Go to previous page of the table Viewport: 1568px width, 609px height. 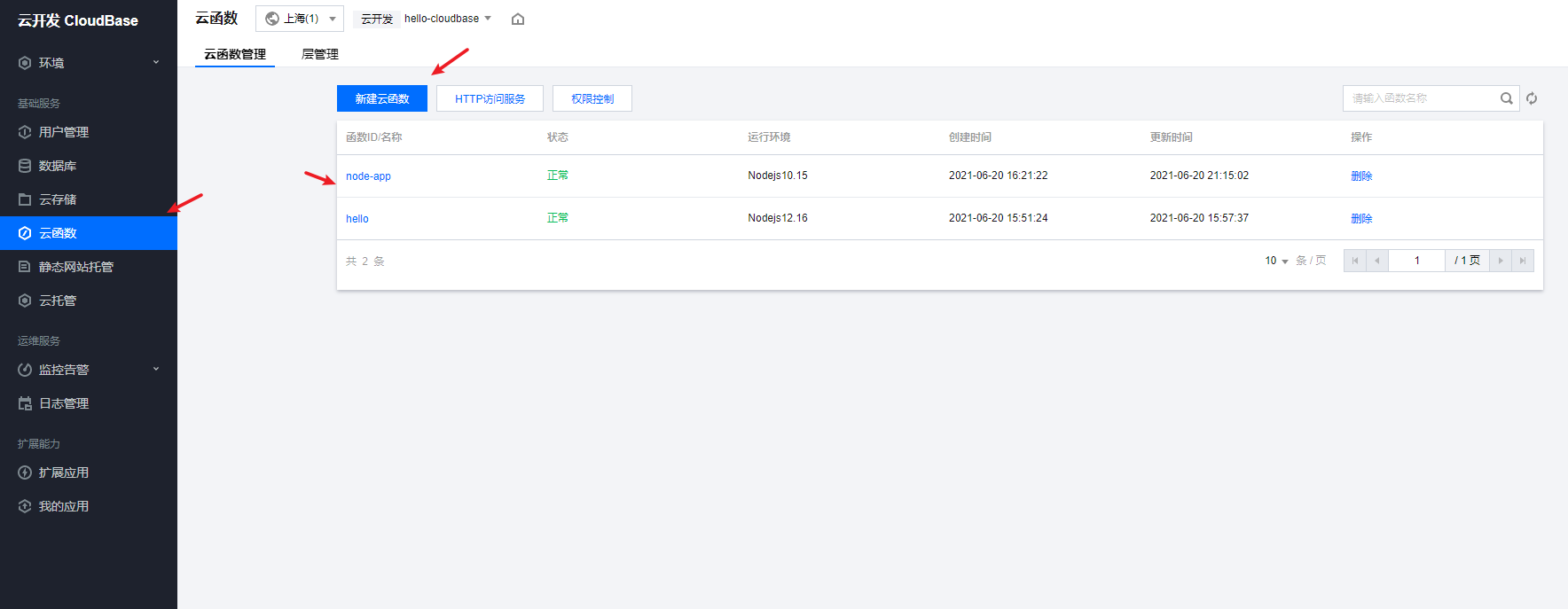coord(1377,261)
